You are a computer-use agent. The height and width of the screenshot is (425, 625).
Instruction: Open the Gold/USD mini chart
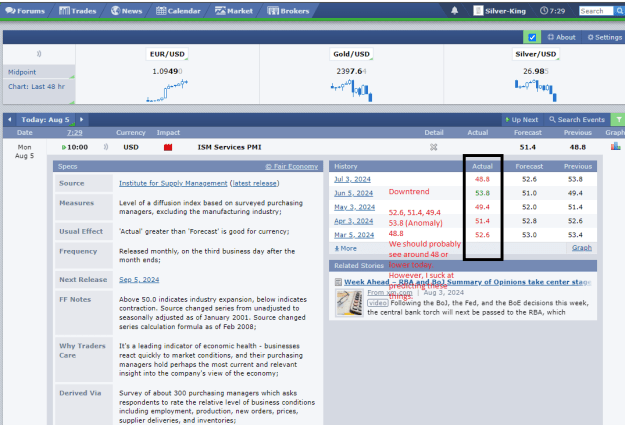tap(351, 91)
